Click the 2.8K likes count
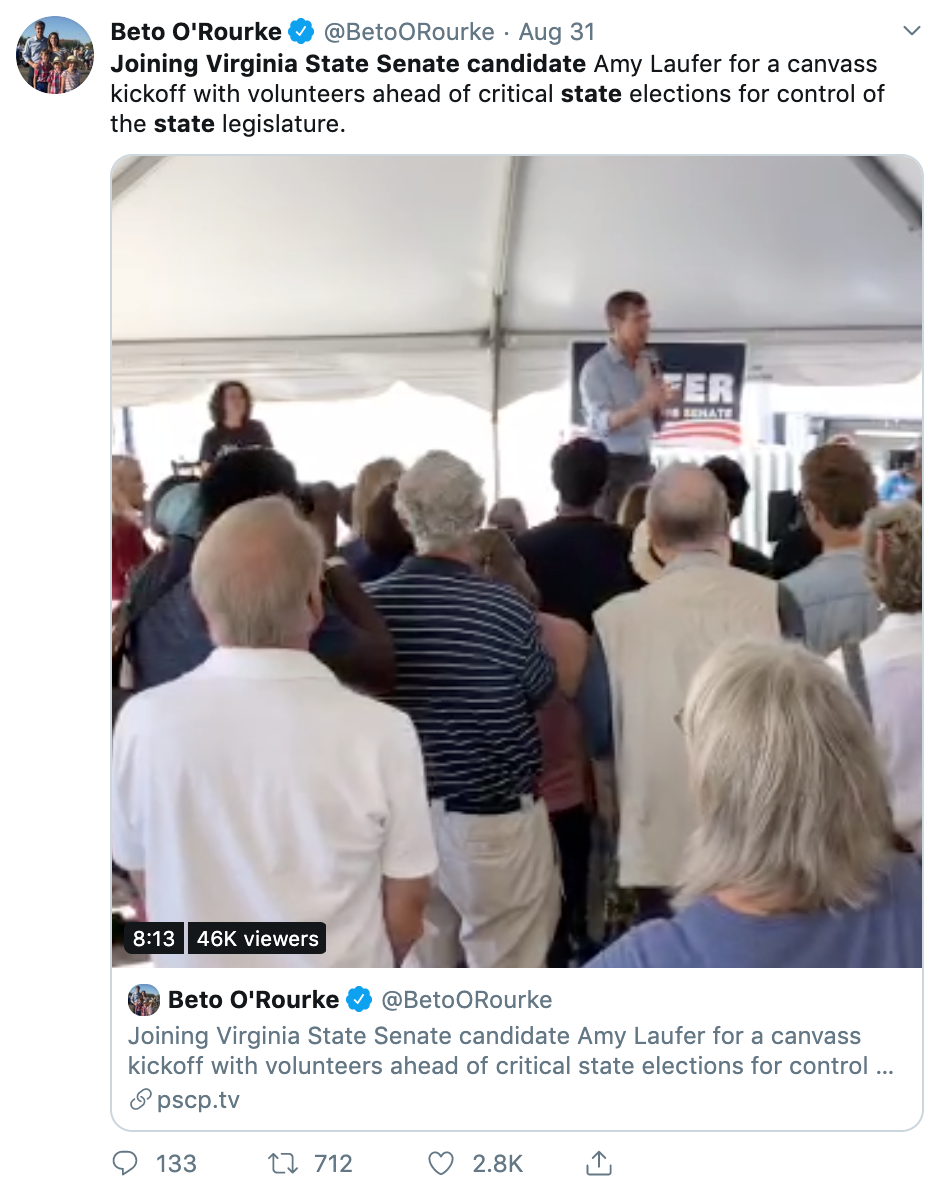The image size is (944, 1192). click(x=498, y=1163)
